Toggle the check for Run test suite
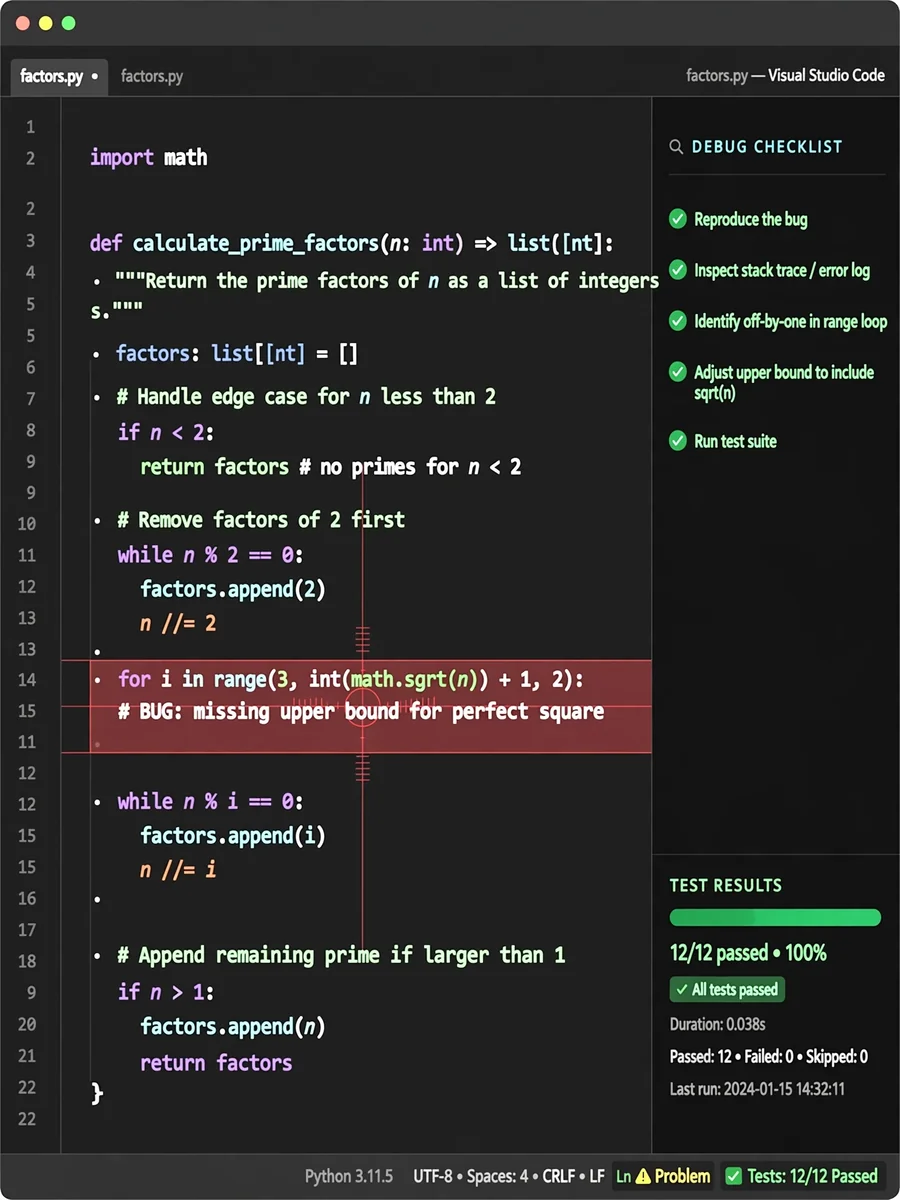 678,441
